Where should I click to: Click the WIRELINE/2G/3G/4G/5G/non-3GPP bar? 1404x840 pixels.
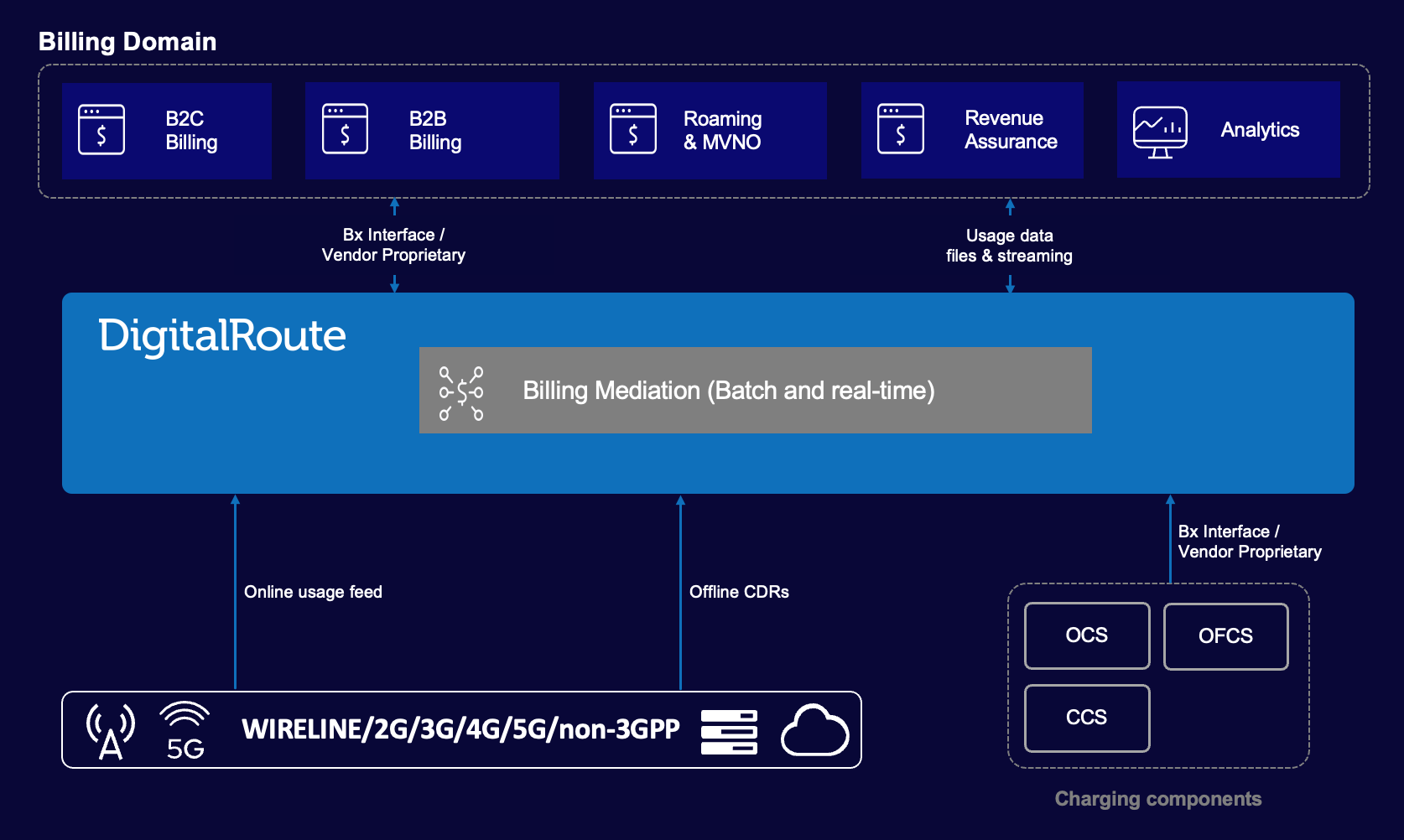(460, 729)
